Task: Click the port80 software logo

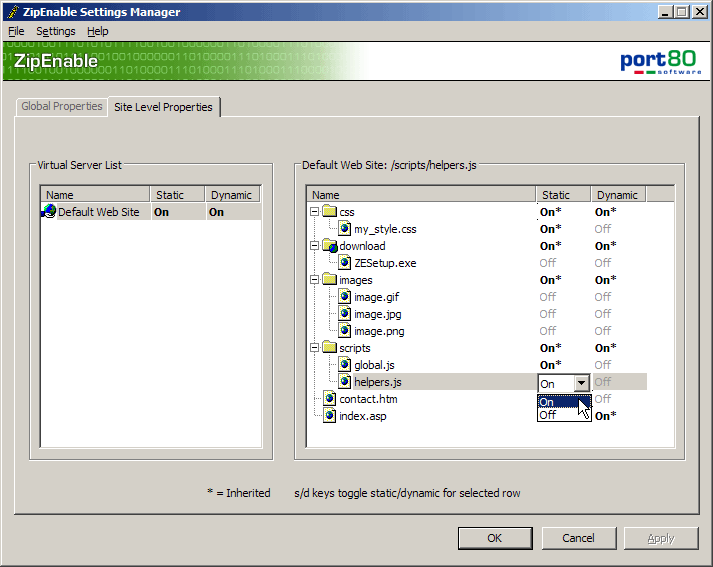Action: click(660, 62)
